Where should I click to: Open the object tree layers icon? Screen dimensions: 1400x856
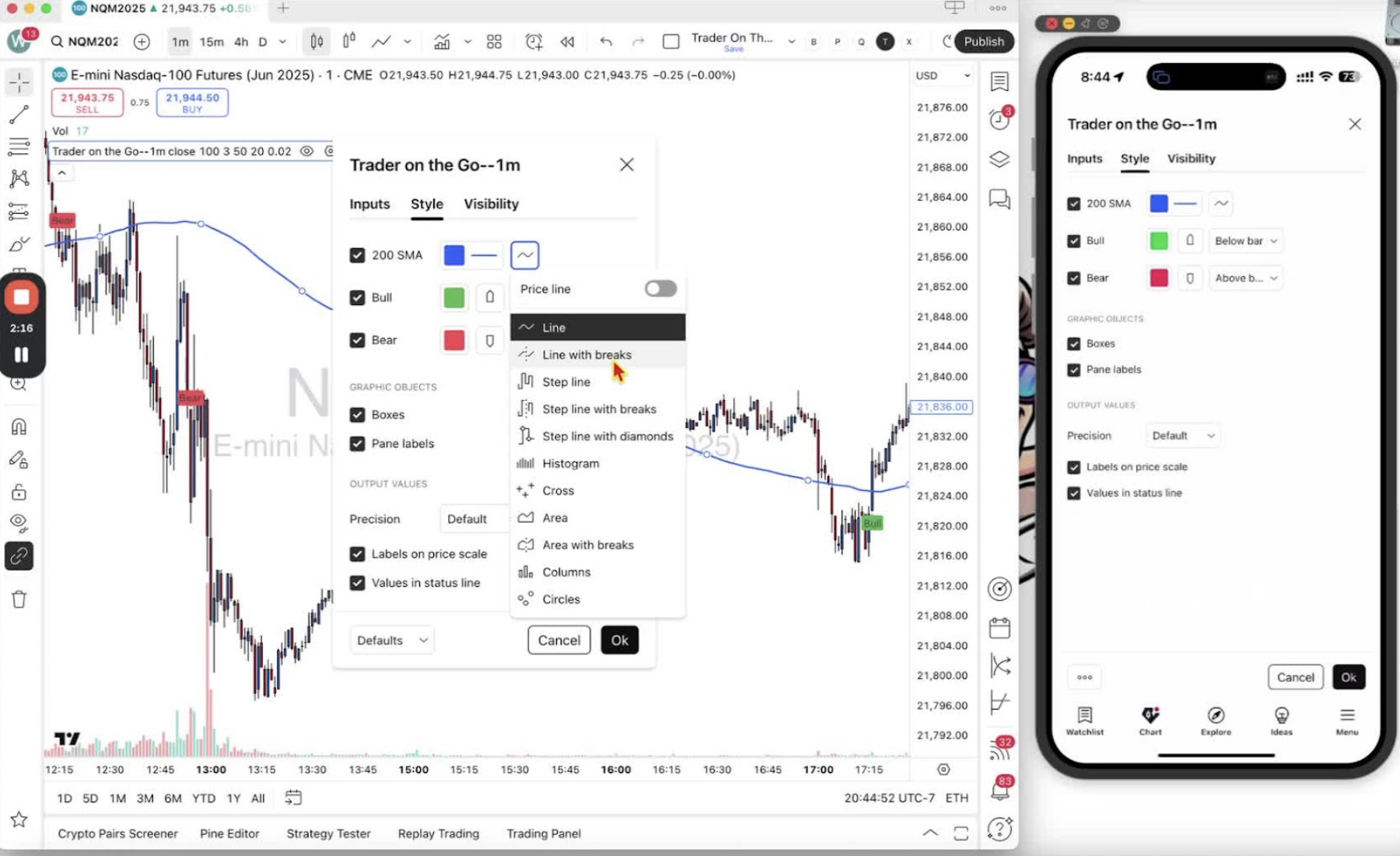999,159
